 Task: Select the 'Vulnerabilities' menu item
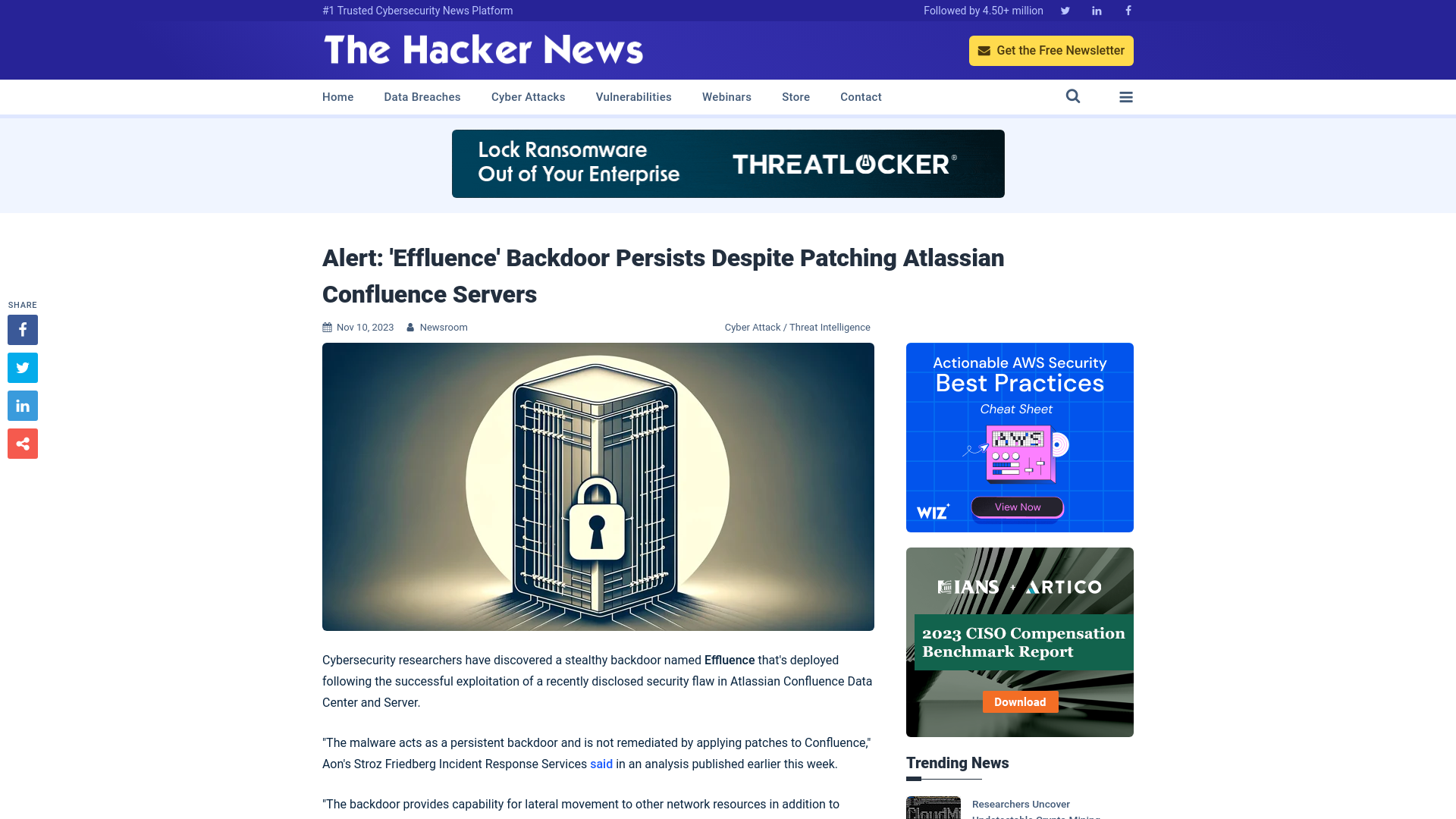pyautogui.click(x=634, y=97)
